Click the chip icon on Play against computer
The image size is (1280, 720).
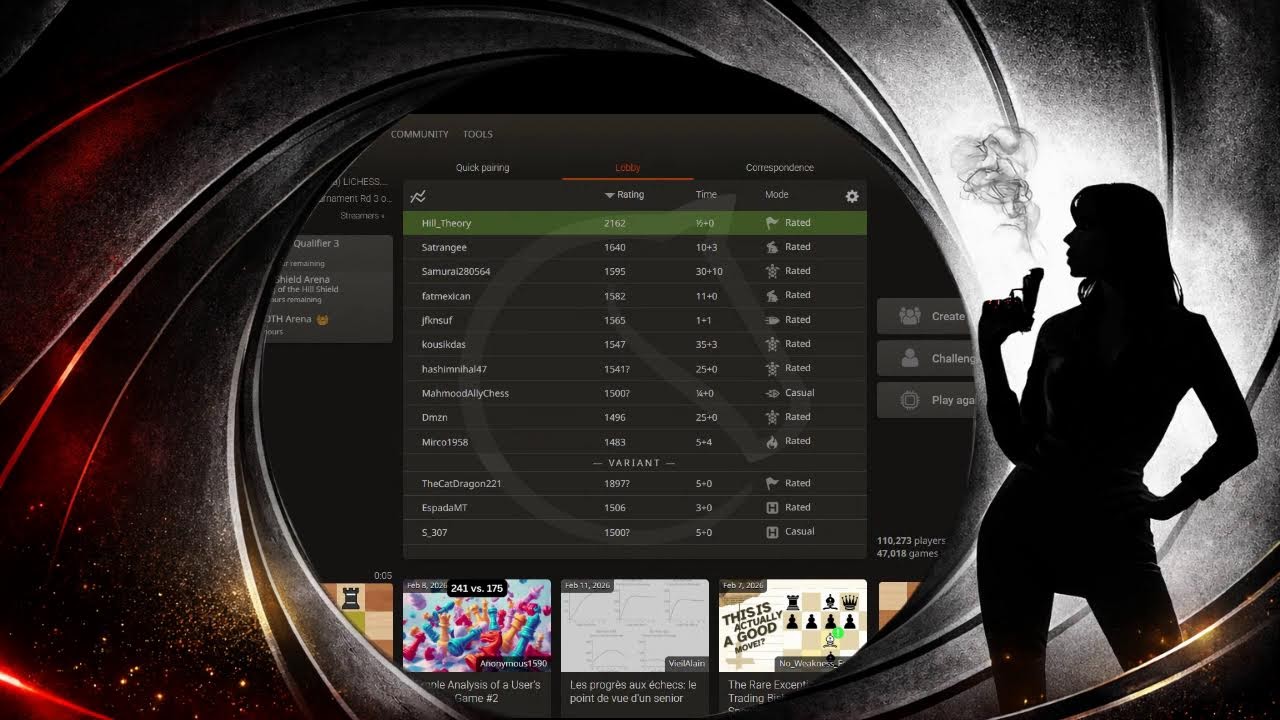[x=910, y=400]
